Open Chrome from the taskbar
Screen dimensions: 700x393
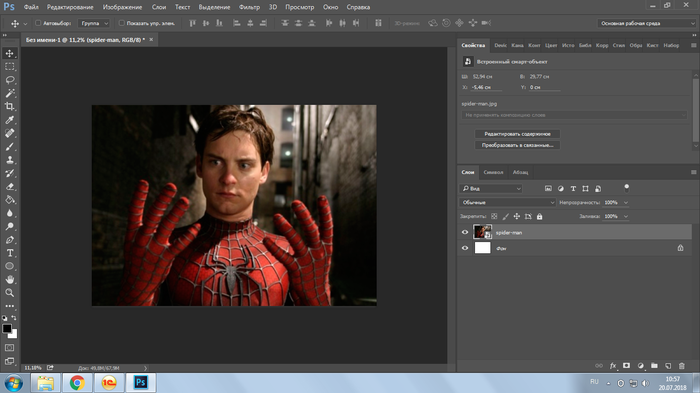pos(77,383)
